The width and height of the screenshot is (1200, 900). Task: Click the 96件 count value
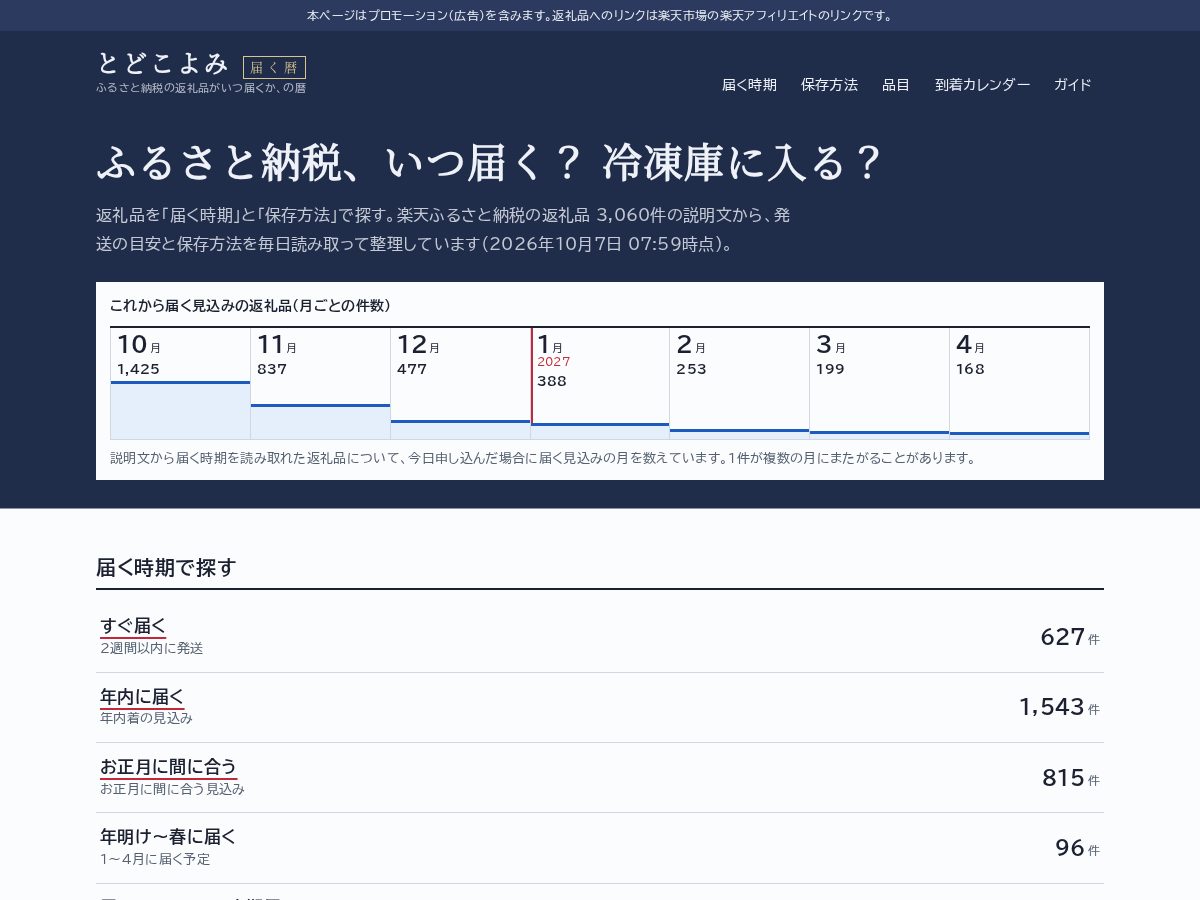(1077, 848)
